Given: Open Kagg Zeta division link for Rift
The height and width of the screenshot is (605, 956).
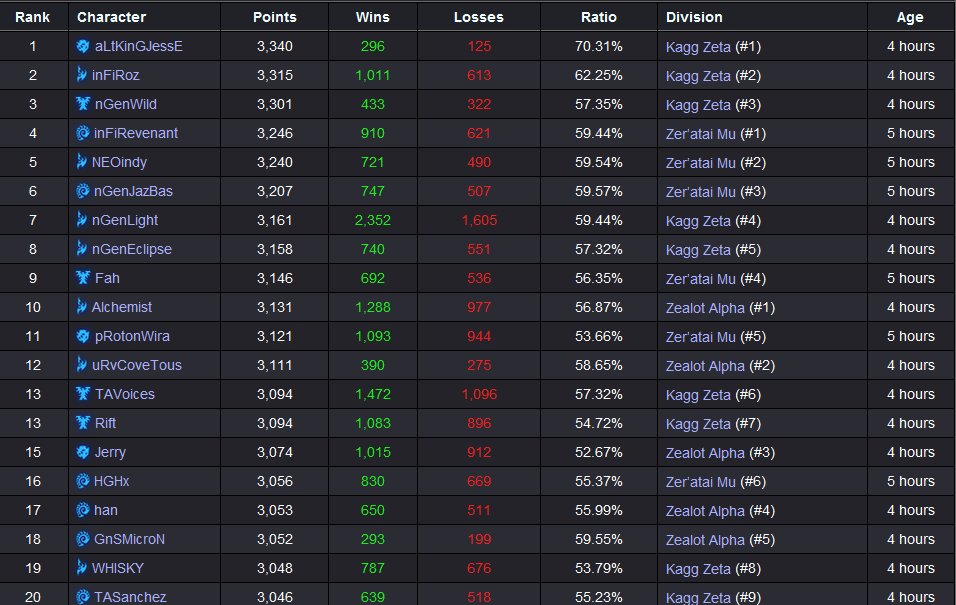Looking at the screenshot, I should pyautogui.click(x=698, y=423).
